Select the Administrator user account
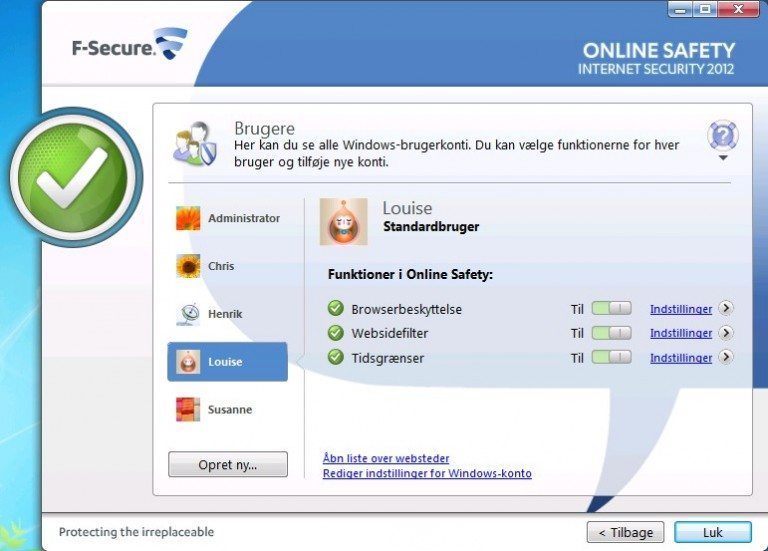Image resolution: width=768 pixels, height=551 pixels. point(228,218)
